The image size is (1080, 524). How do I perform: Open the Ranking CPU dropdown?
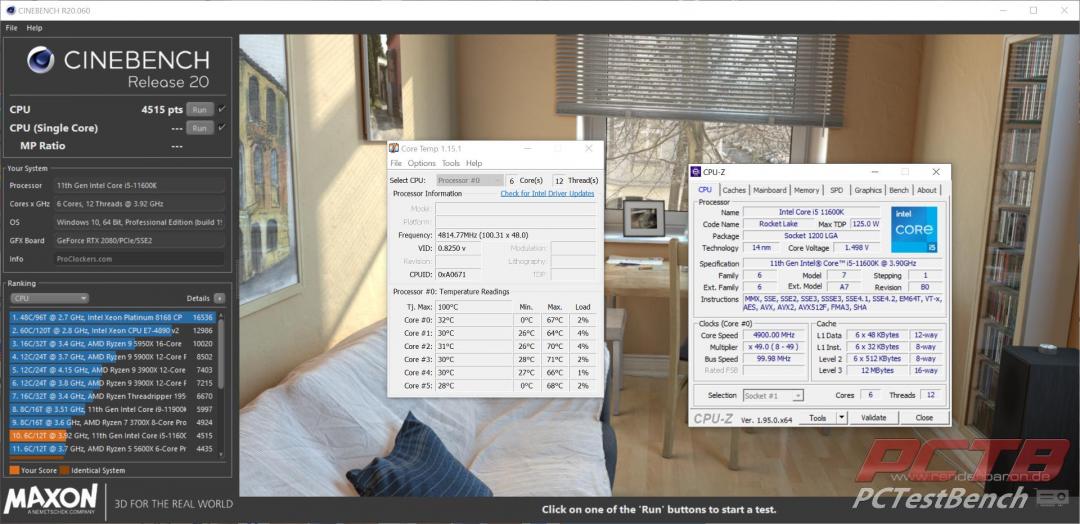point(49,298)
